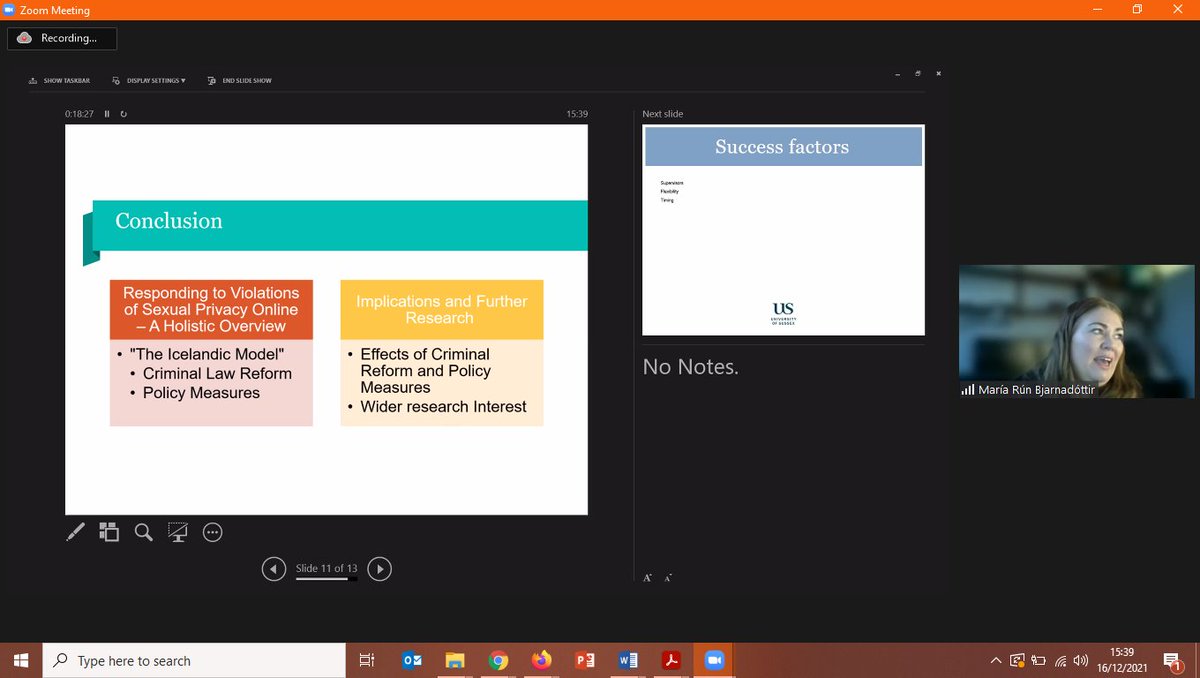The width and height of the screenshot is (1200, 678).
Task: Click the 'Slide 11 of 13' counter
Action: 327,568
